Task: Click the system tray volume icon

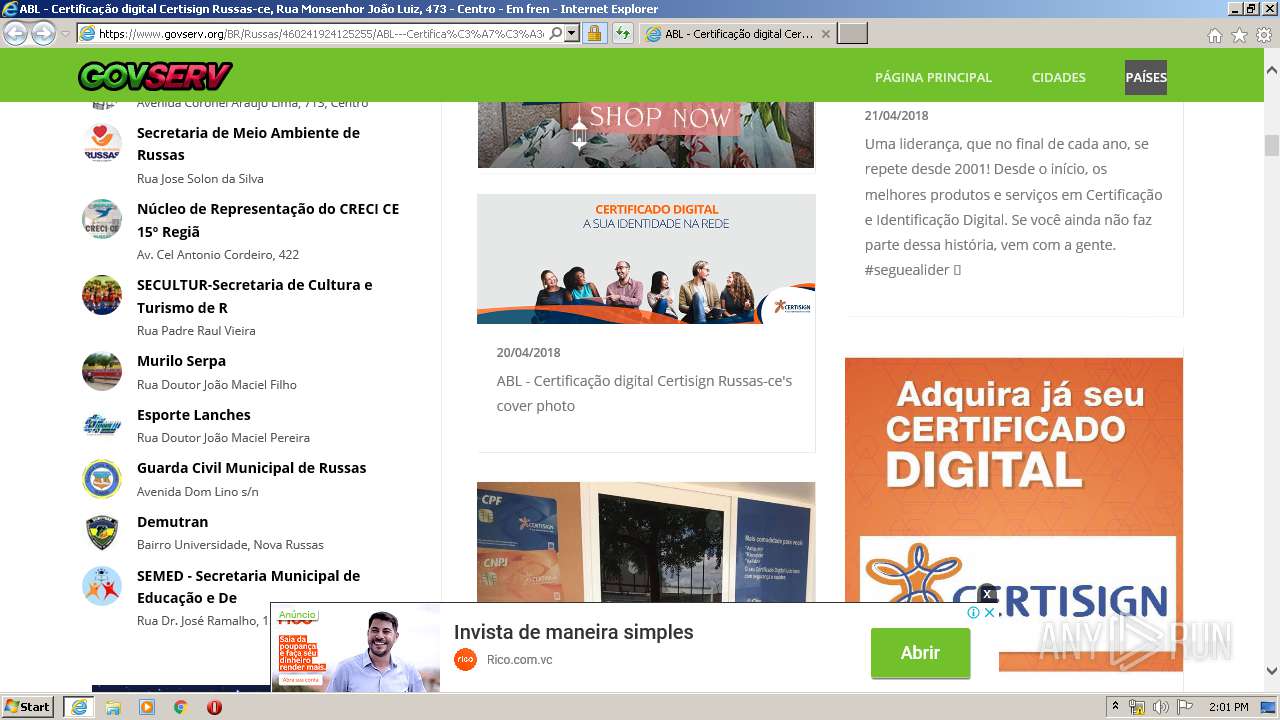Action: [x=1160, y=707]
